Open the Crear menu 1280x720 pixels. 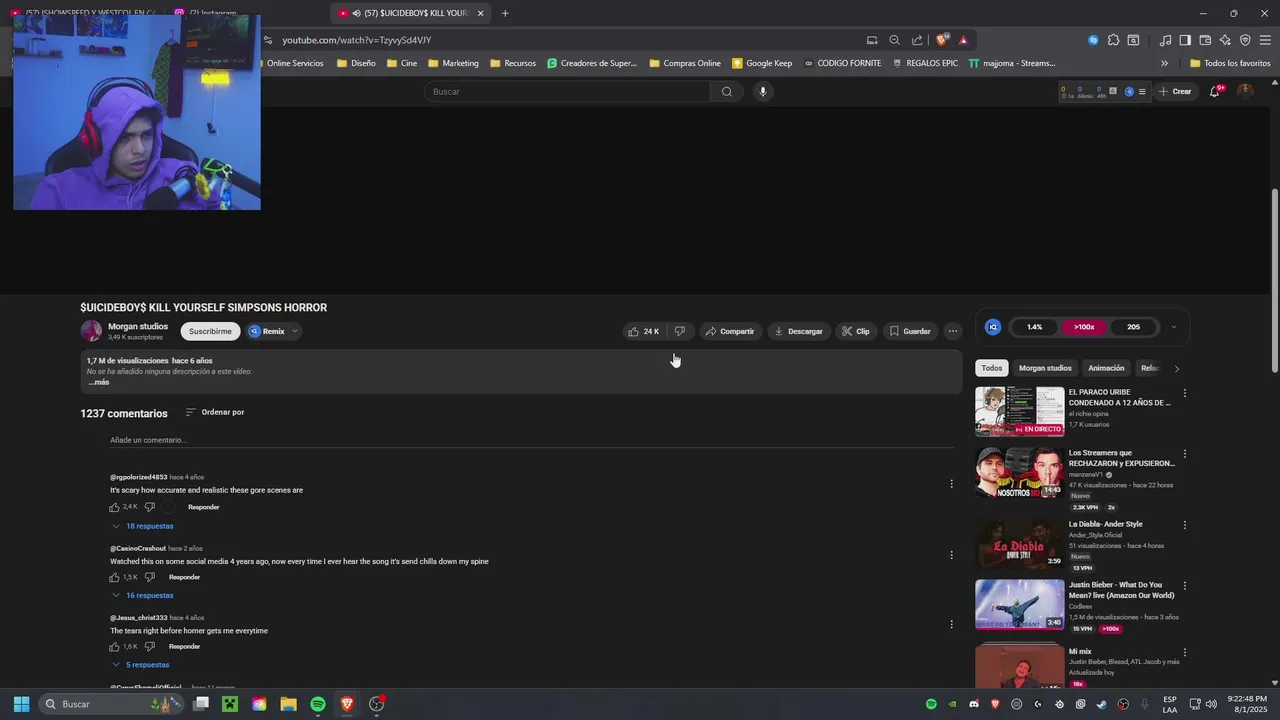(x=1175, y=91)
